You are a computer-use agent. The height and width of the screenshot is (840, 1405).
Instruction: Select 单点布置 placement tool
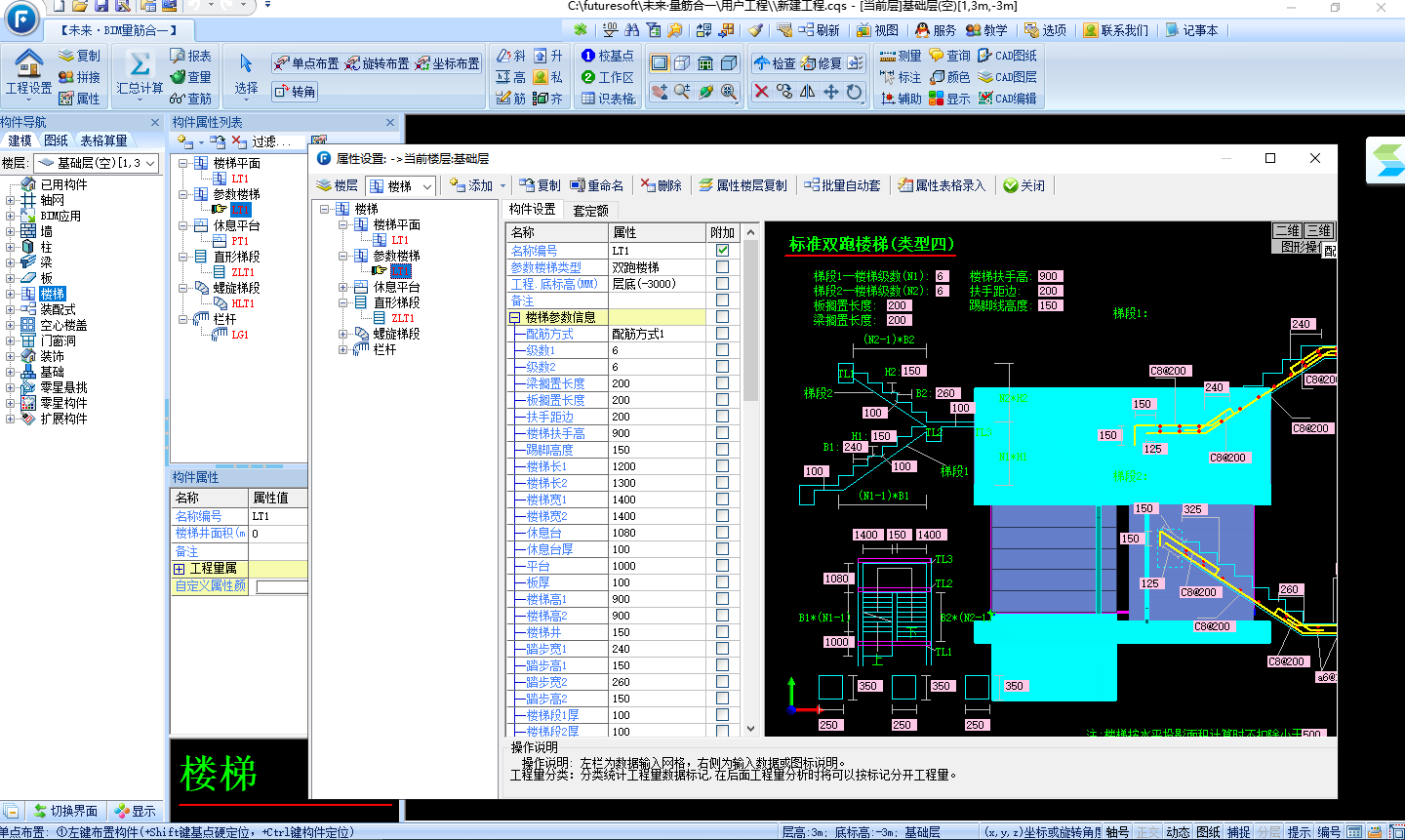pyautogui.click(x=306, y=63)
